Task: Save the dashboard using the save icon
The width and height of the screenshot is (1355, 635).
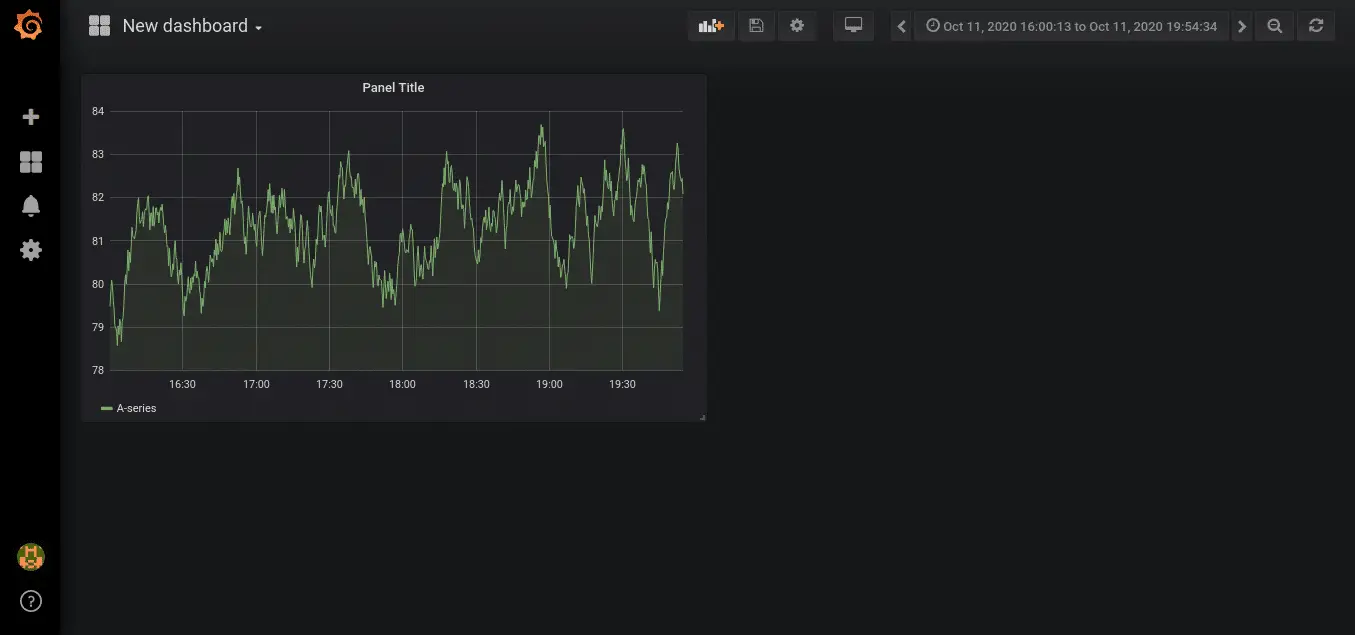Action: pyautogui.click(x=756, y=25)
